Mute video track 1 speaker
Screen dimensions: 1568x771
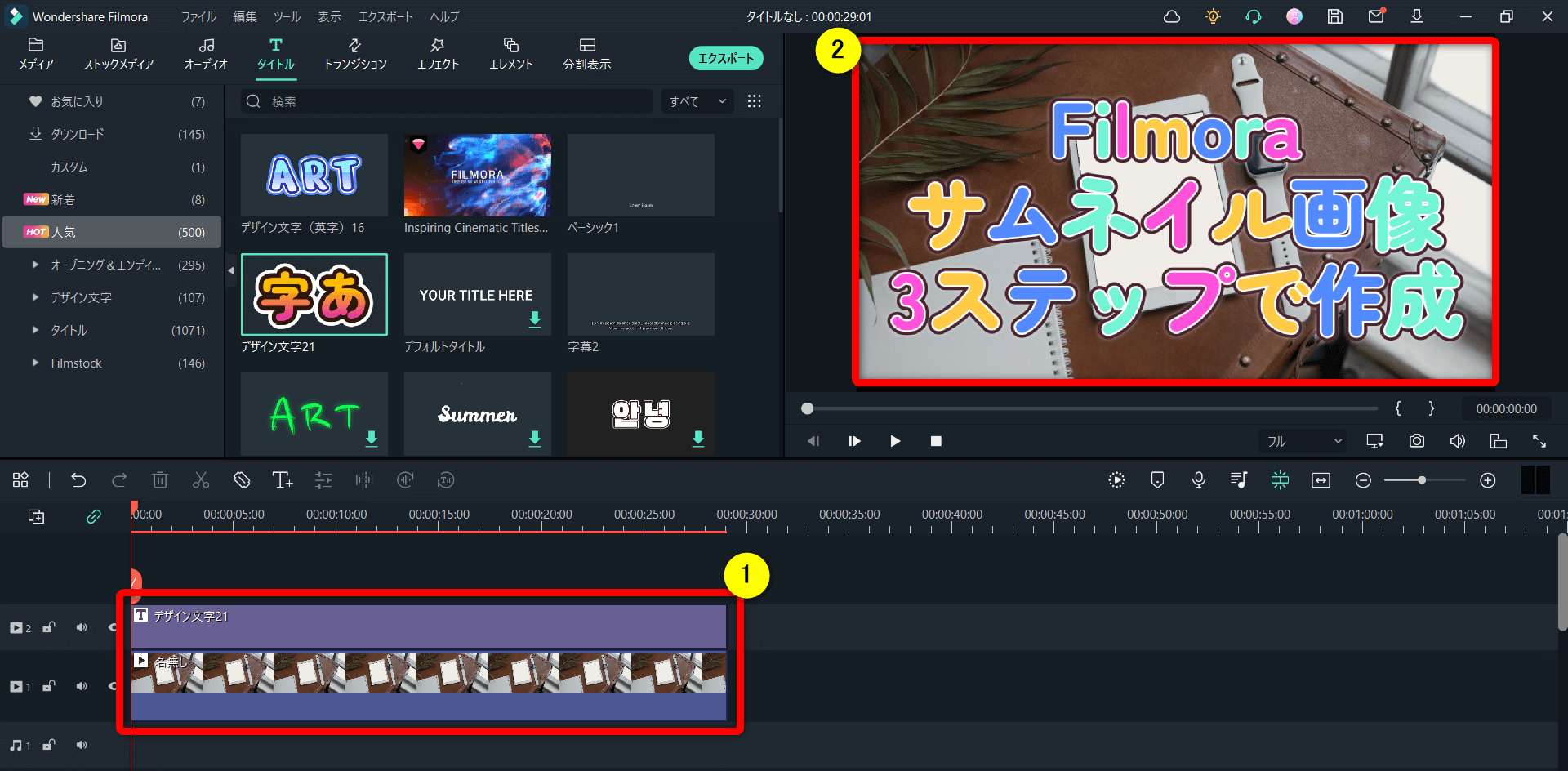82,686
